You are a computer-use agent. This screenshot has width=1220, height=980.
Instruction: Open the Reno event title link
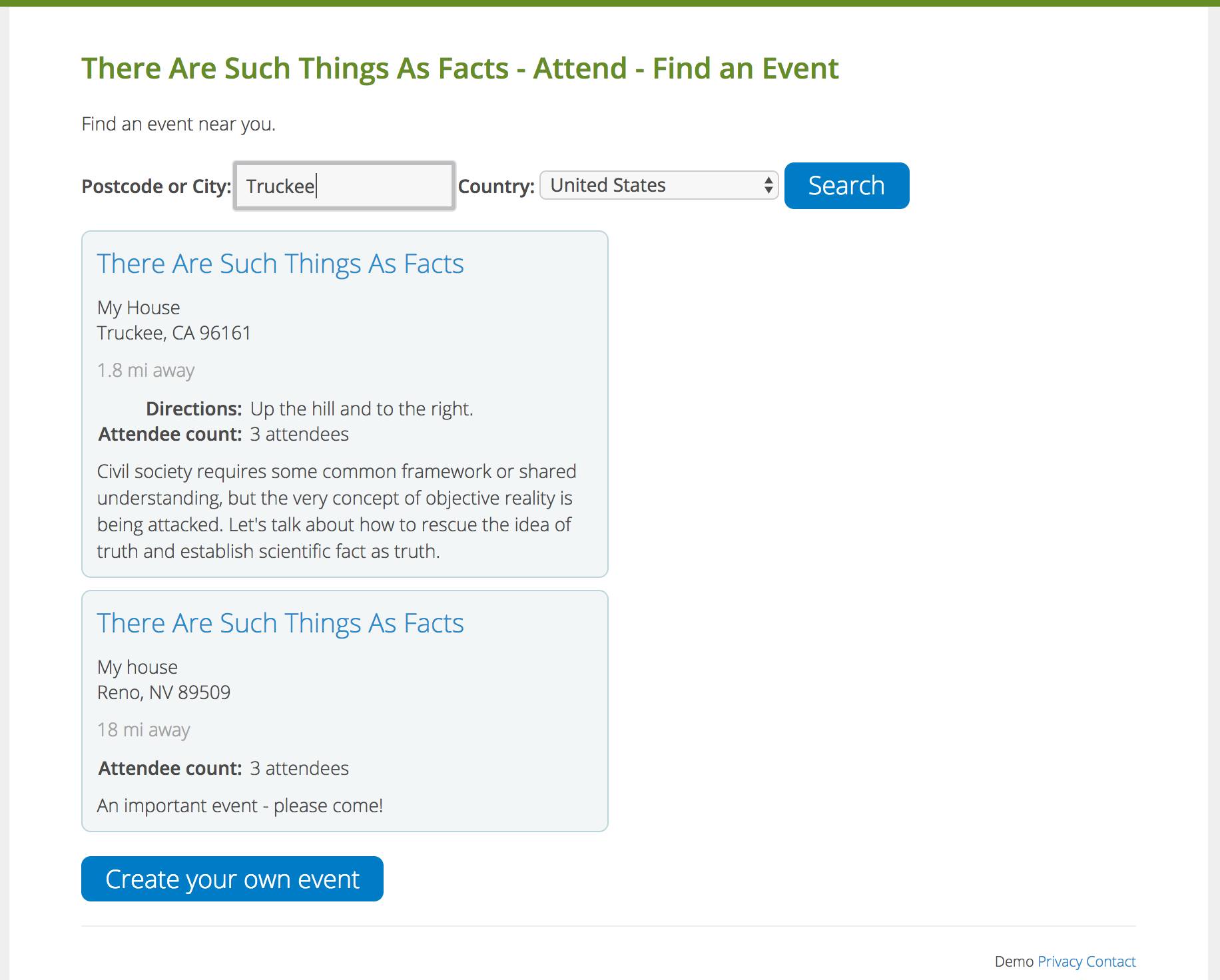pos(280,623)
